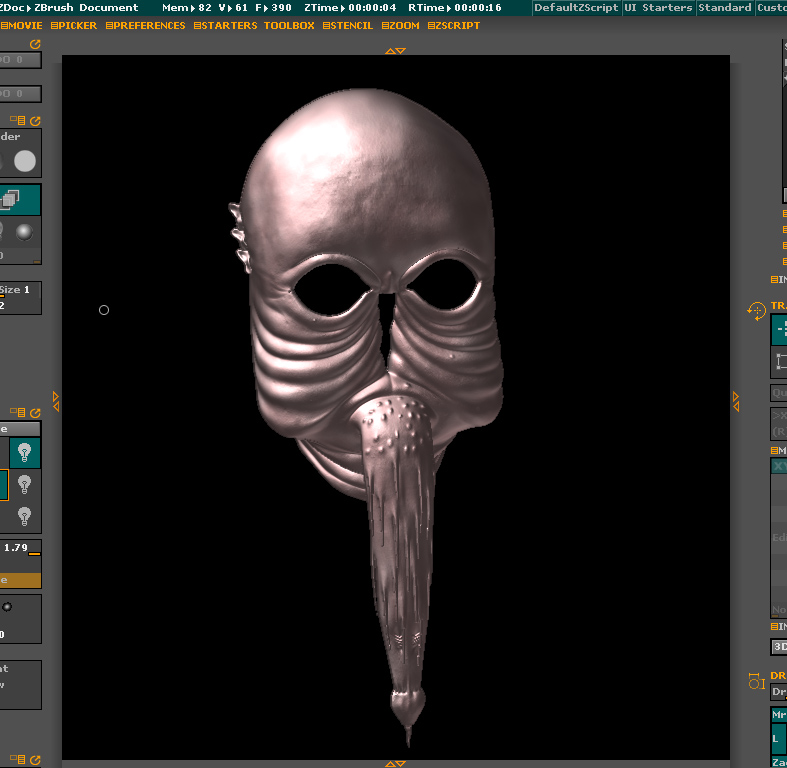Viewport: 787px width, 768px height.
Task: Click the arrows above the canvas top edge
Action: pyautogui.click(x=396, y=51)
